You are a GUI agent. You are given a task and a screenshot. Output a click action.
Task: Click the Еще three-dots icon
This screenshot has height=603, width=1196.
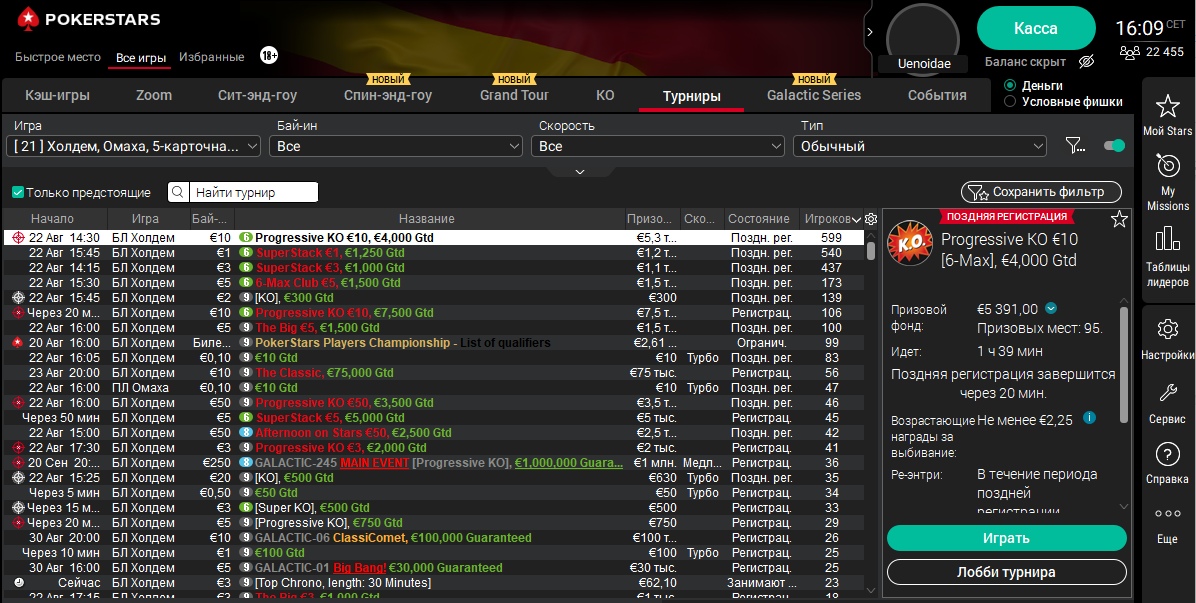point(1167,514)
